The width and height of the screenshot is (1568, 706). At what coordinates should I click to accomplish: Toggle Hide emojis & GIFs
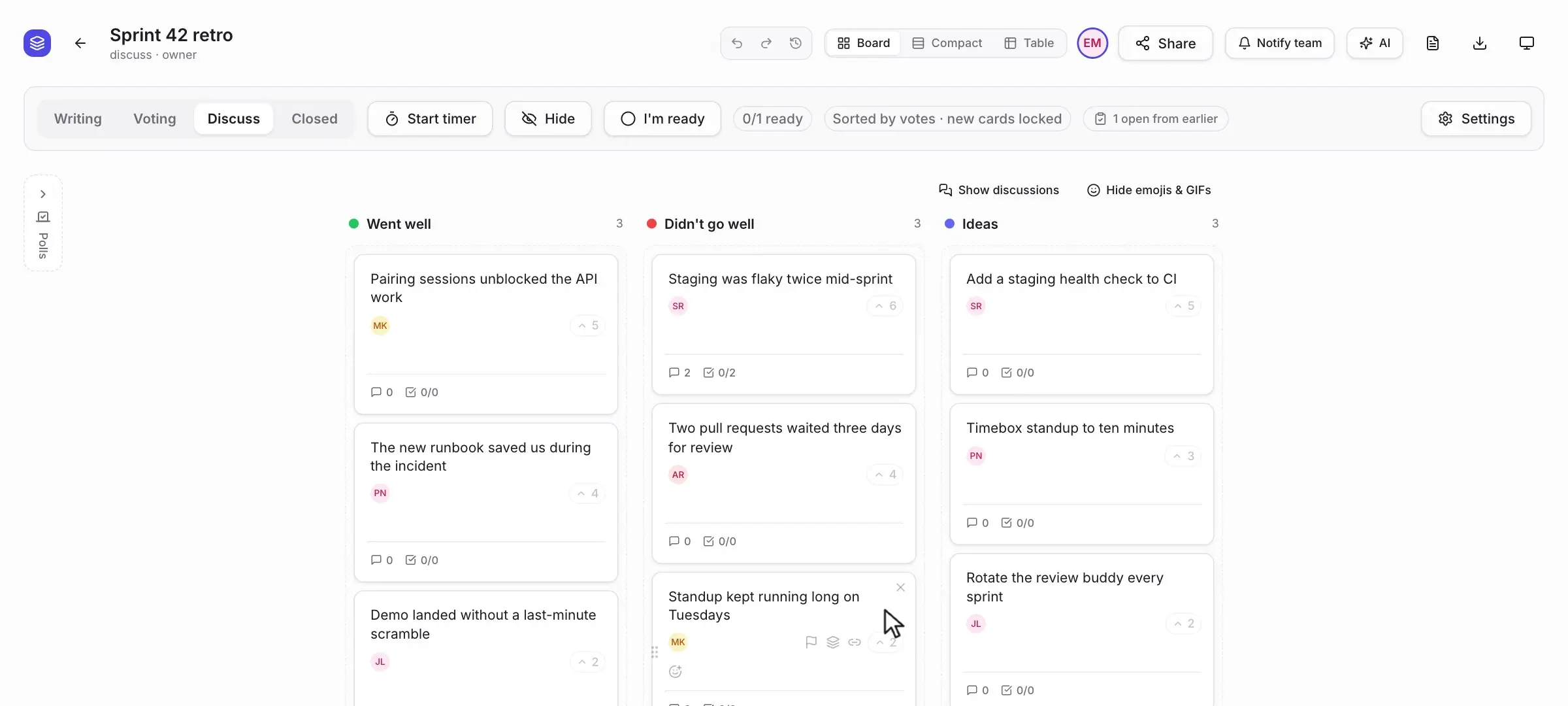1149,190
